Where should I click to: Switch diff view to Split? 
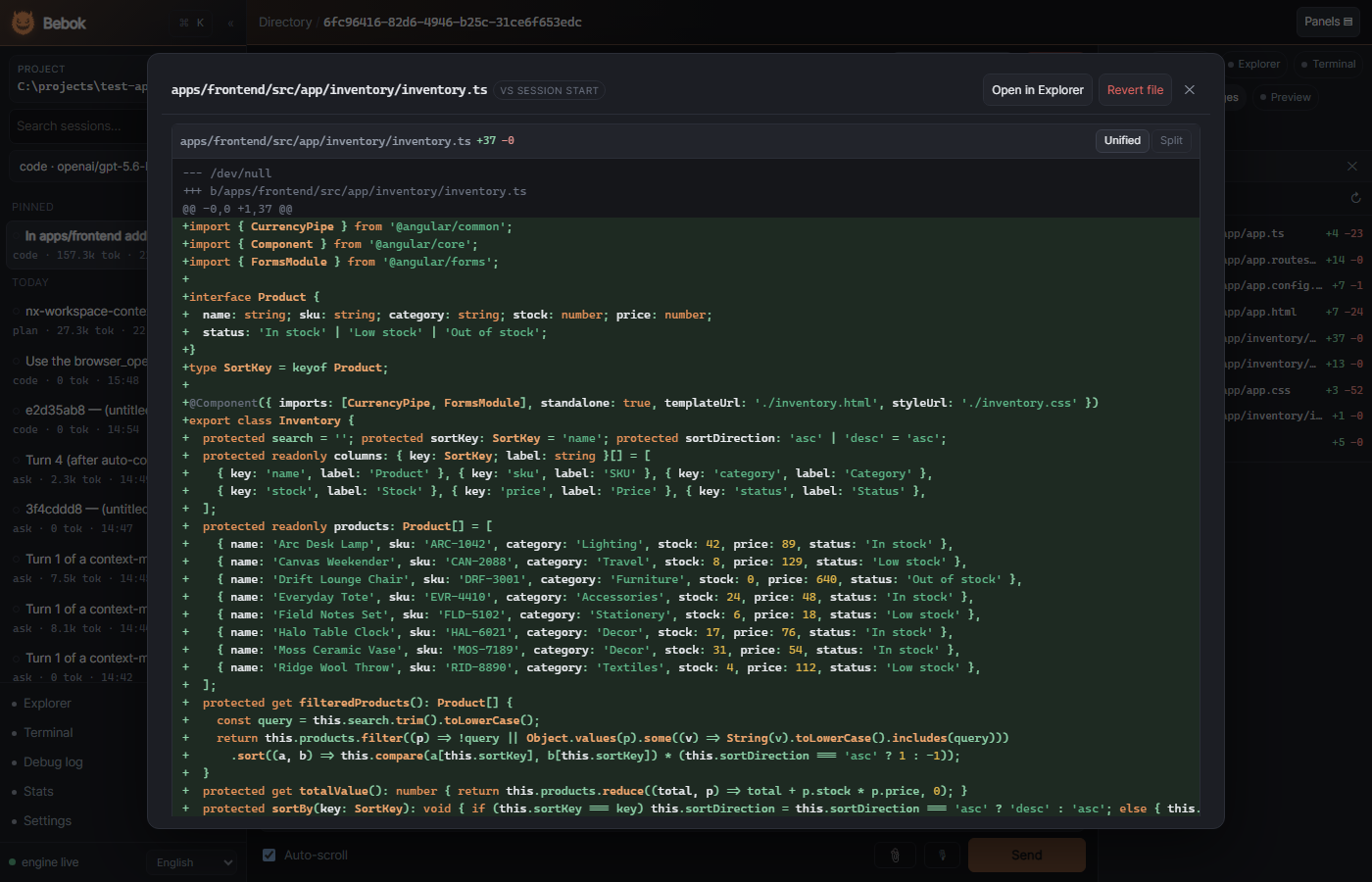point(1171,141)
